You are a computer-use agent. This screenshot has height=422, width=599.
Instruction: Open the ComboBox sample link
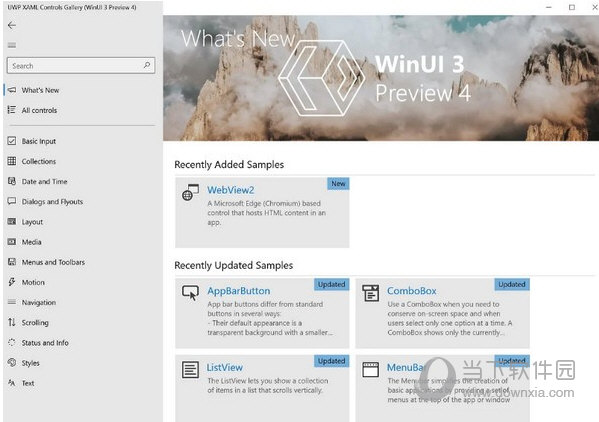click(412, 291)
